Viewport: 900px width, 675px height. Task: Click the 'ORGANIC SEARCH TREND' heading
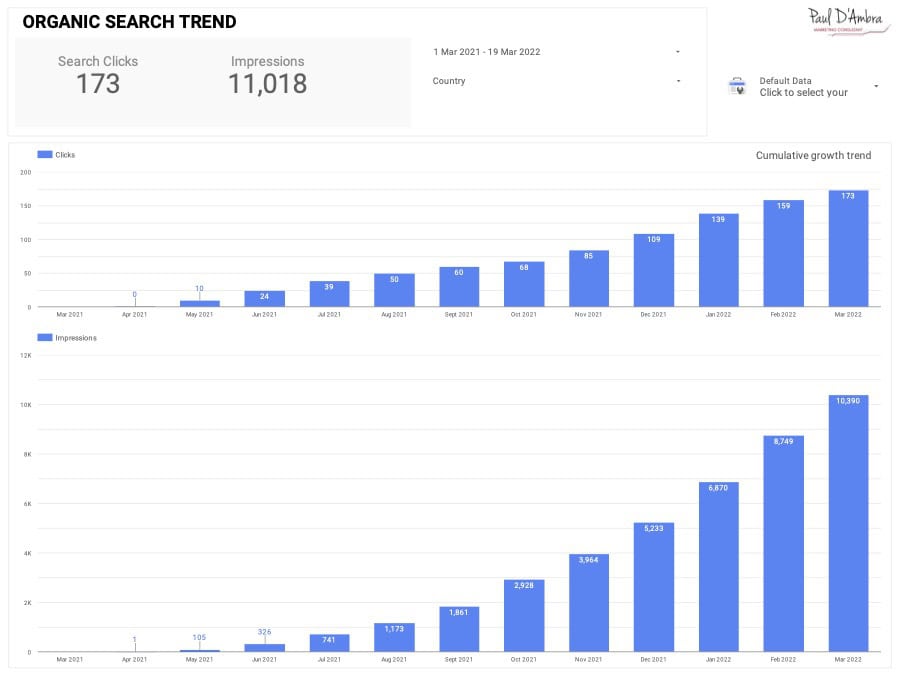[129, 22]
